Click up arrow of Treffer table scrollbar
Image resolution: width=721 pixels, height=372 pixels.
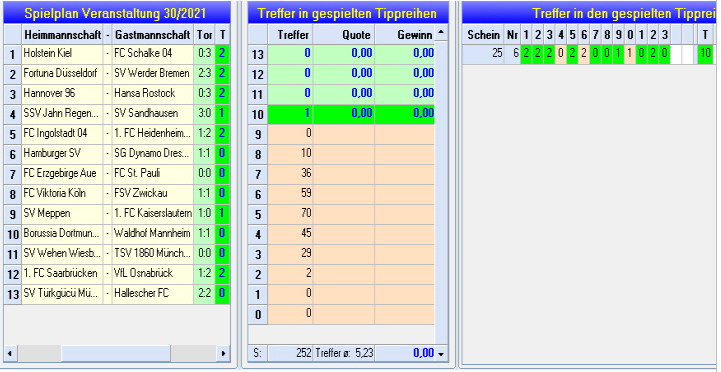pyautogui.click(x=441, y=32)
